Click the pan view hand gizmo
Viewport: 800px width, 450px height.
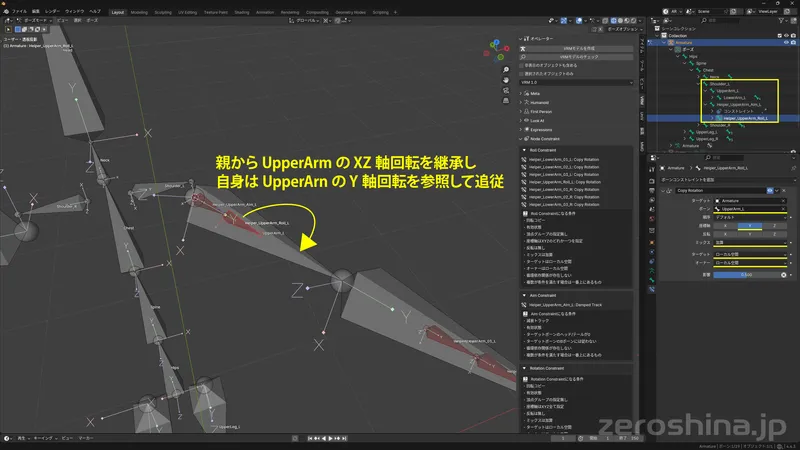506,80
